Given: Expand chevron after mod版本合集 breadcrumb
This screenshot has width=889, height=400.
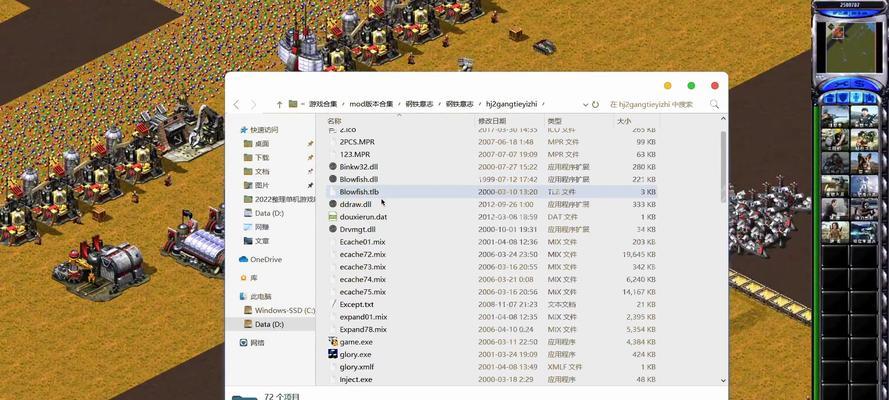Looking at the screenshot, I should (399, 104).
